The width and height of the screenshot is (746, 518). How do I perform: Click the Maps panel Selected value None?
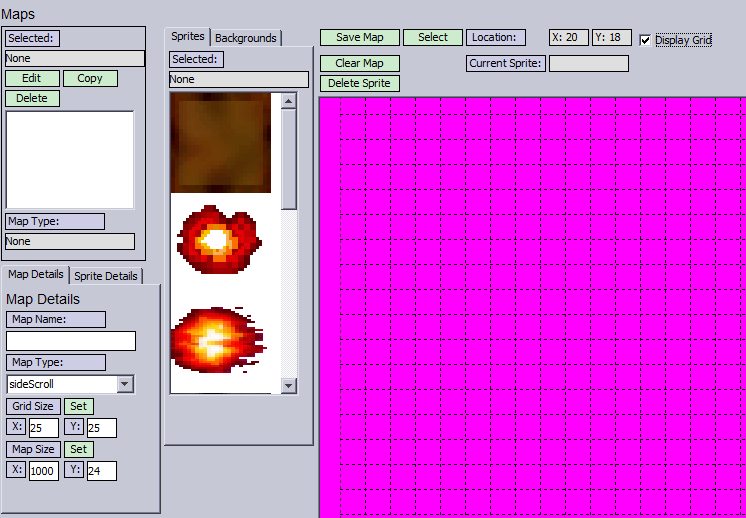(x=75, y=59)
